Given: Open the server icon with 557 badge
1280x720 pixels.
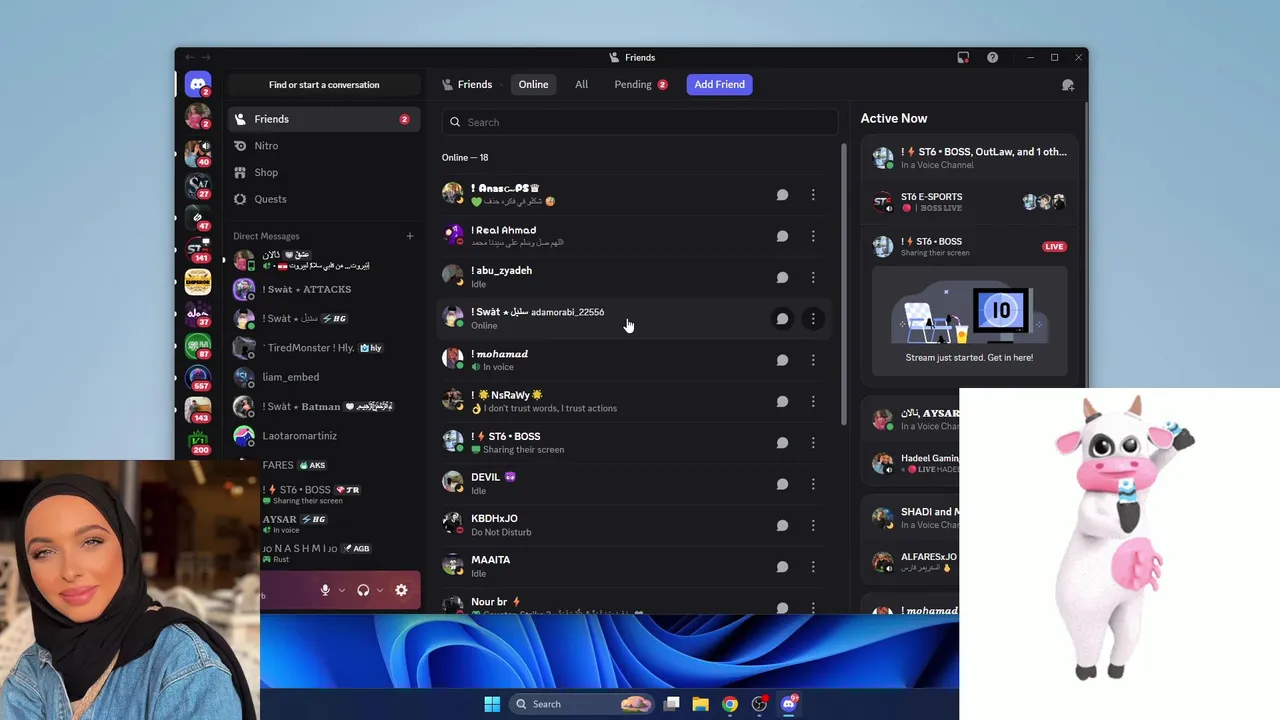Looking at the screenshot, I should pyautogui.click(x=198, y=378).
